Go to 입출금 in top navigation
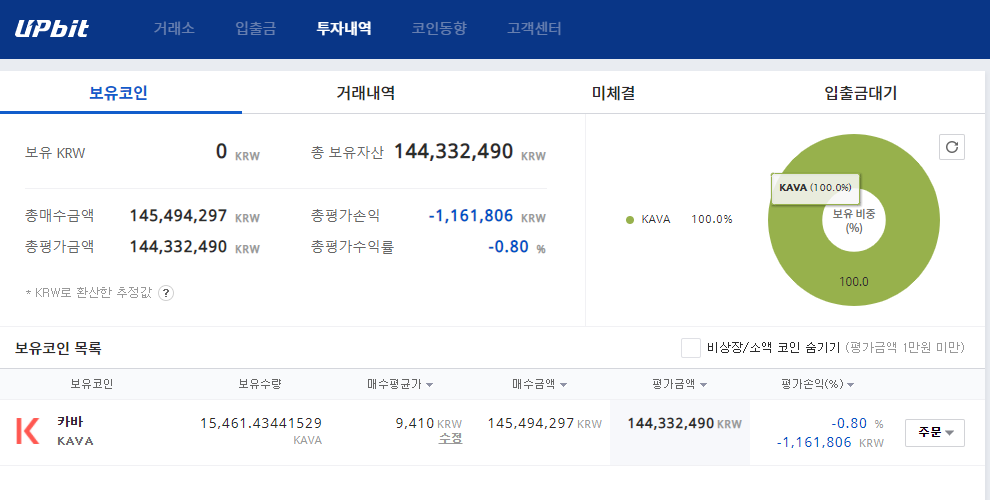The width and height of the screenshot is (990, 500). pyautogui.click(x=255, y=28)
